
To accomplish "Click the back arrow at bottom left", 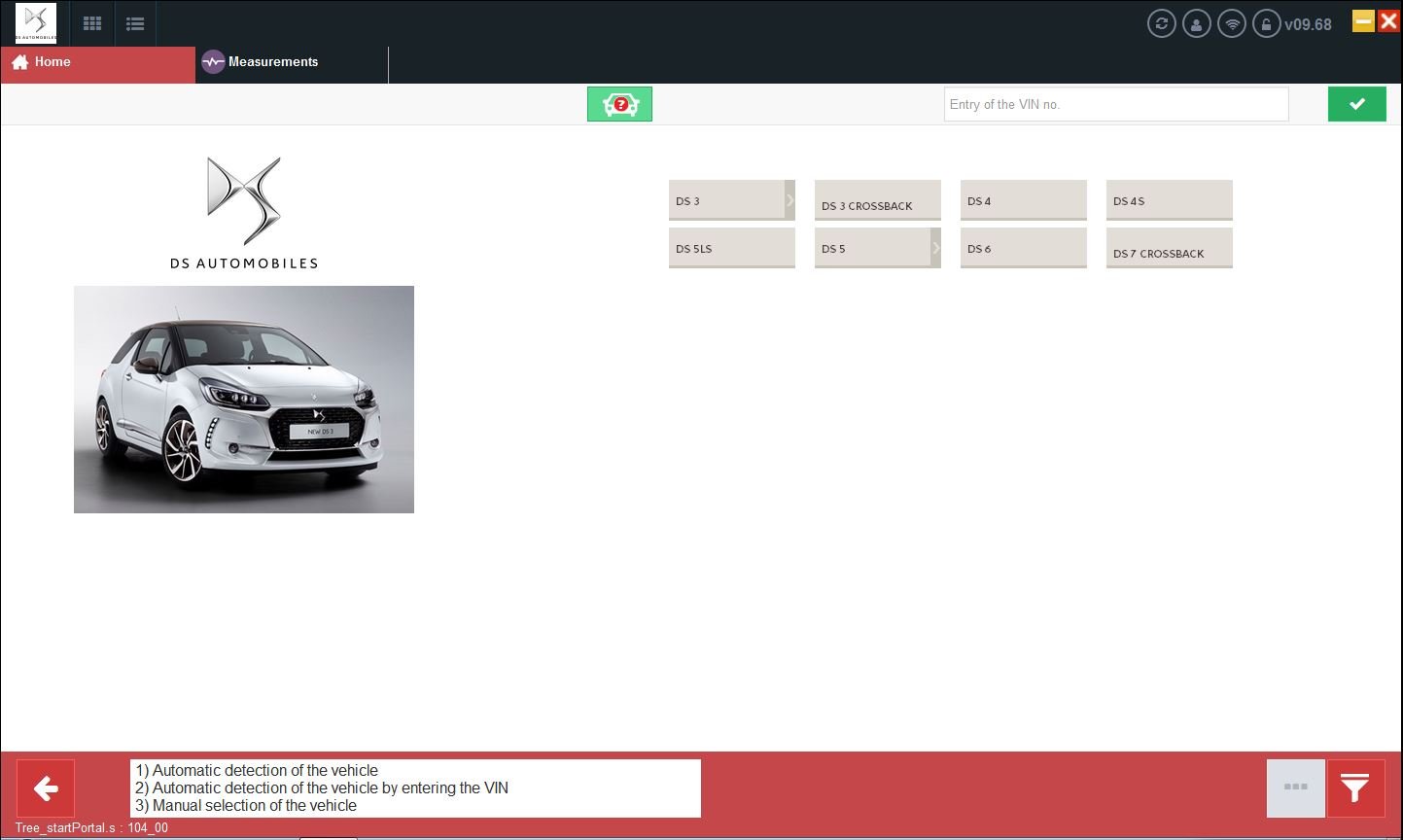I will point(46,787).
